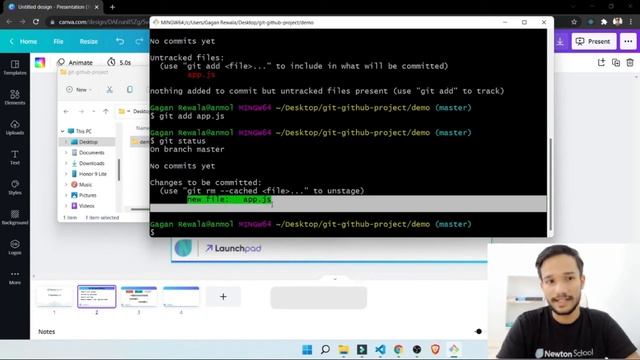The image size is (640, 360).
Task: Open the New dropdown in File Explorer
Action: click(78, 89)
